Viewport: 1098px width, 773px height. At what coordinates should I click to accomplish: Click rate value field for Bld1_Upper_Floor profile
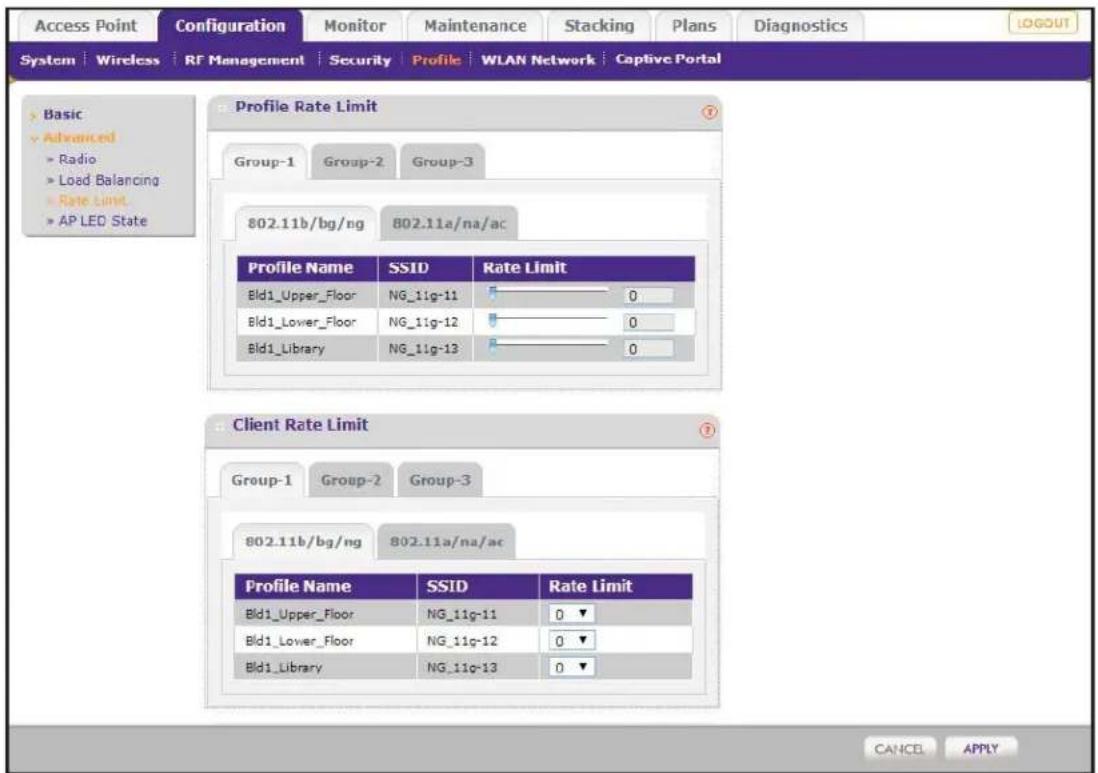point(648,295)
